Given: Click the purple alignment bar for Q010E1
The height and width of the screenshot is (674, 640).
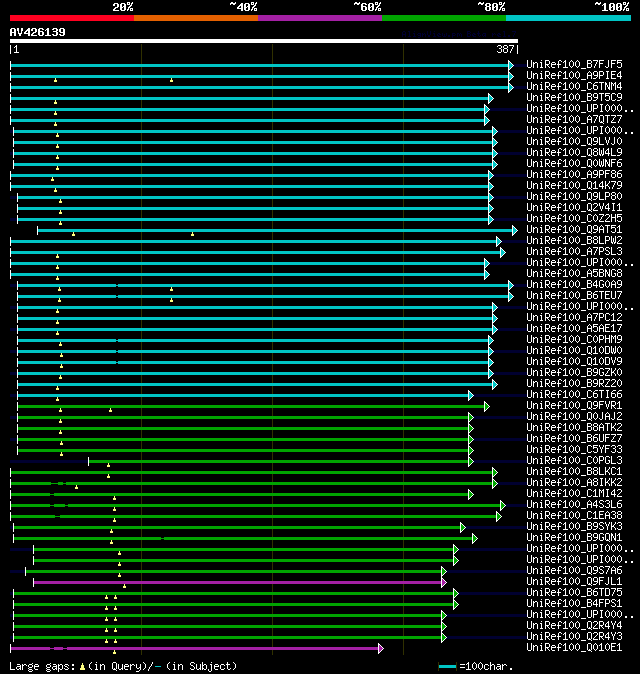Looking at the screenshot, I should point(196,648).
